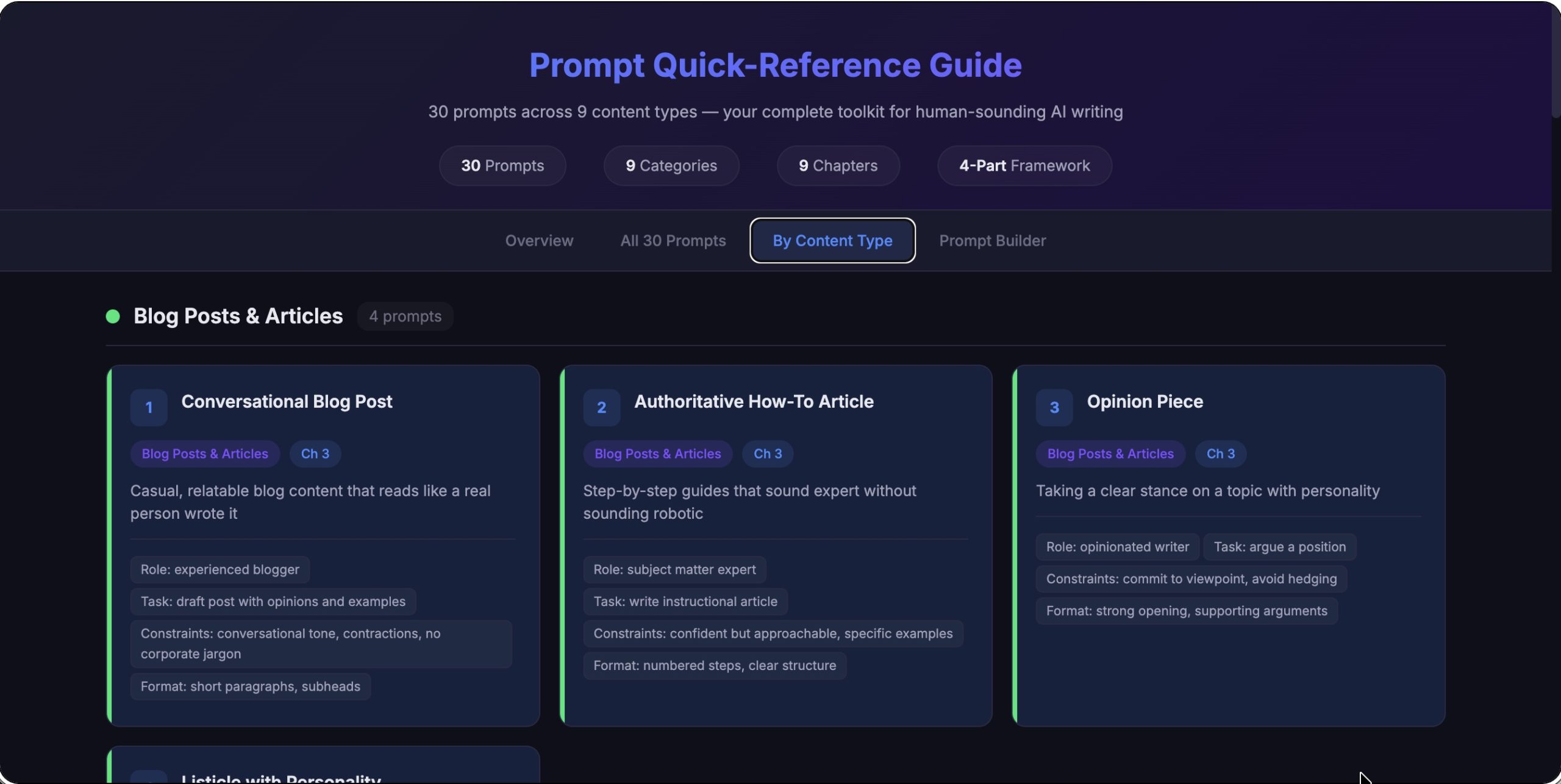Click the 30 Prompts stat pill
The image size is (1561, 784).
pos(502,166)
